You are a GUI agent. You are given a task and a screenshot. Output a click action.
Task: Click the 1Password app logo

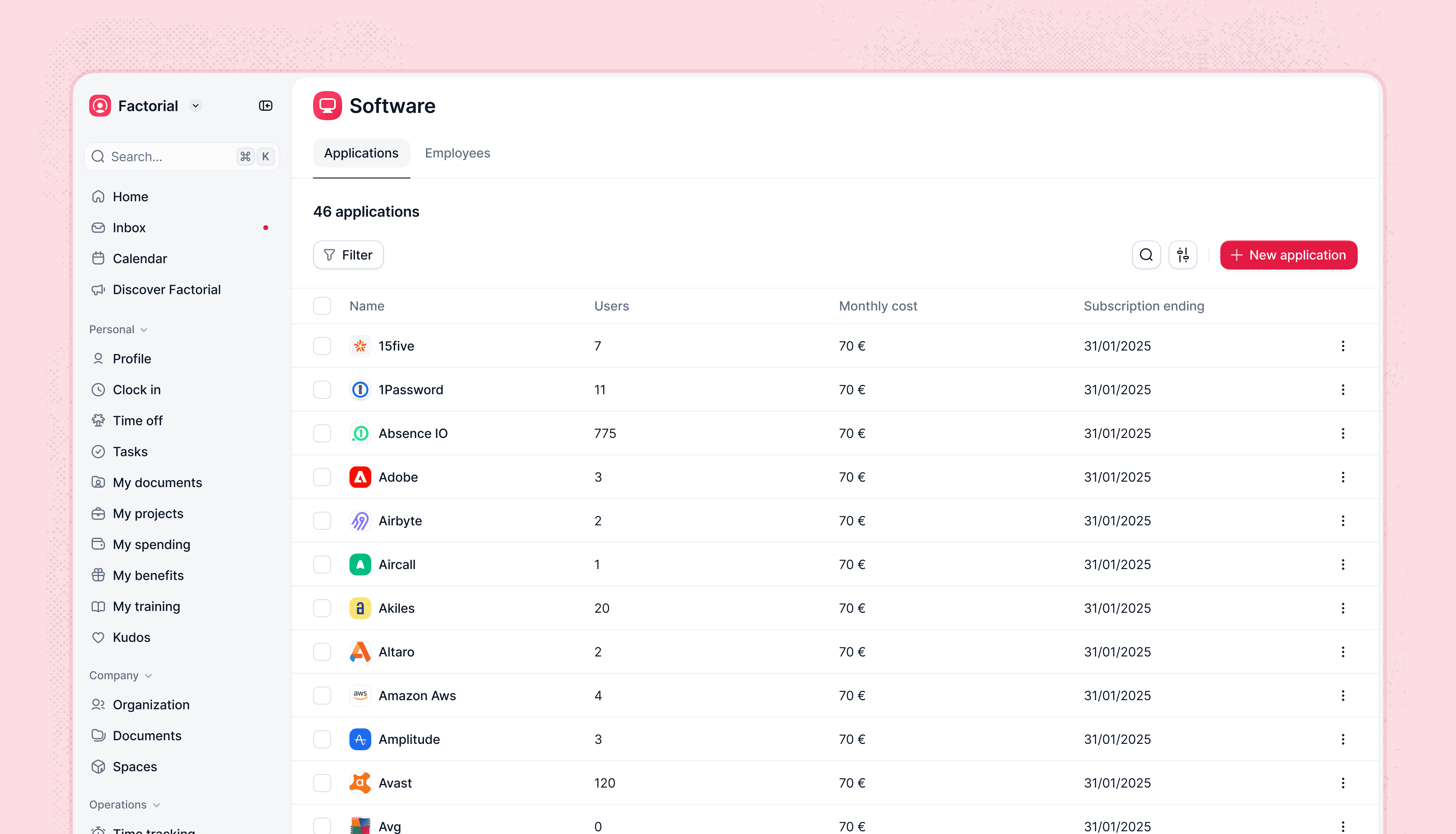pyautogui.click(x=360, y=389)
